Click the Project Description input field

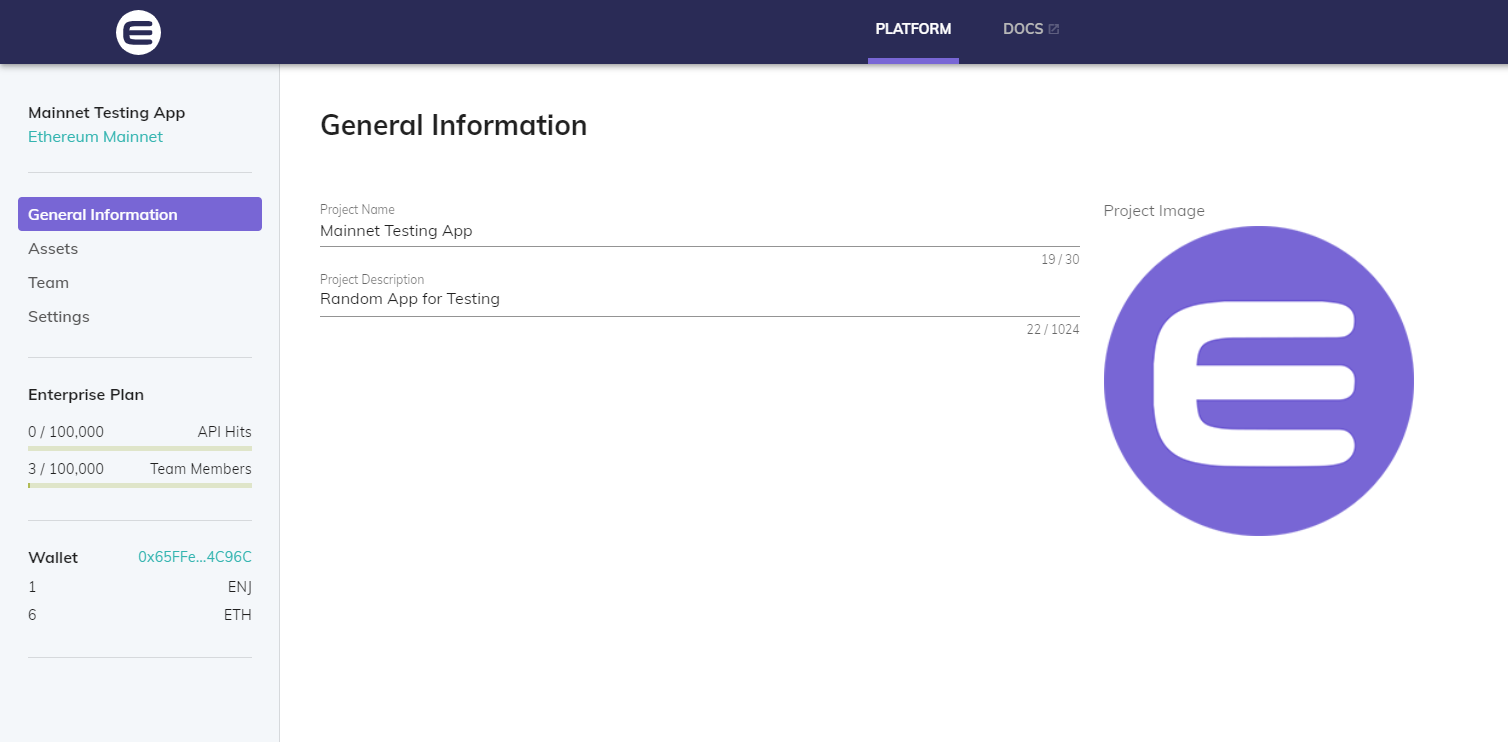(700, 299)
